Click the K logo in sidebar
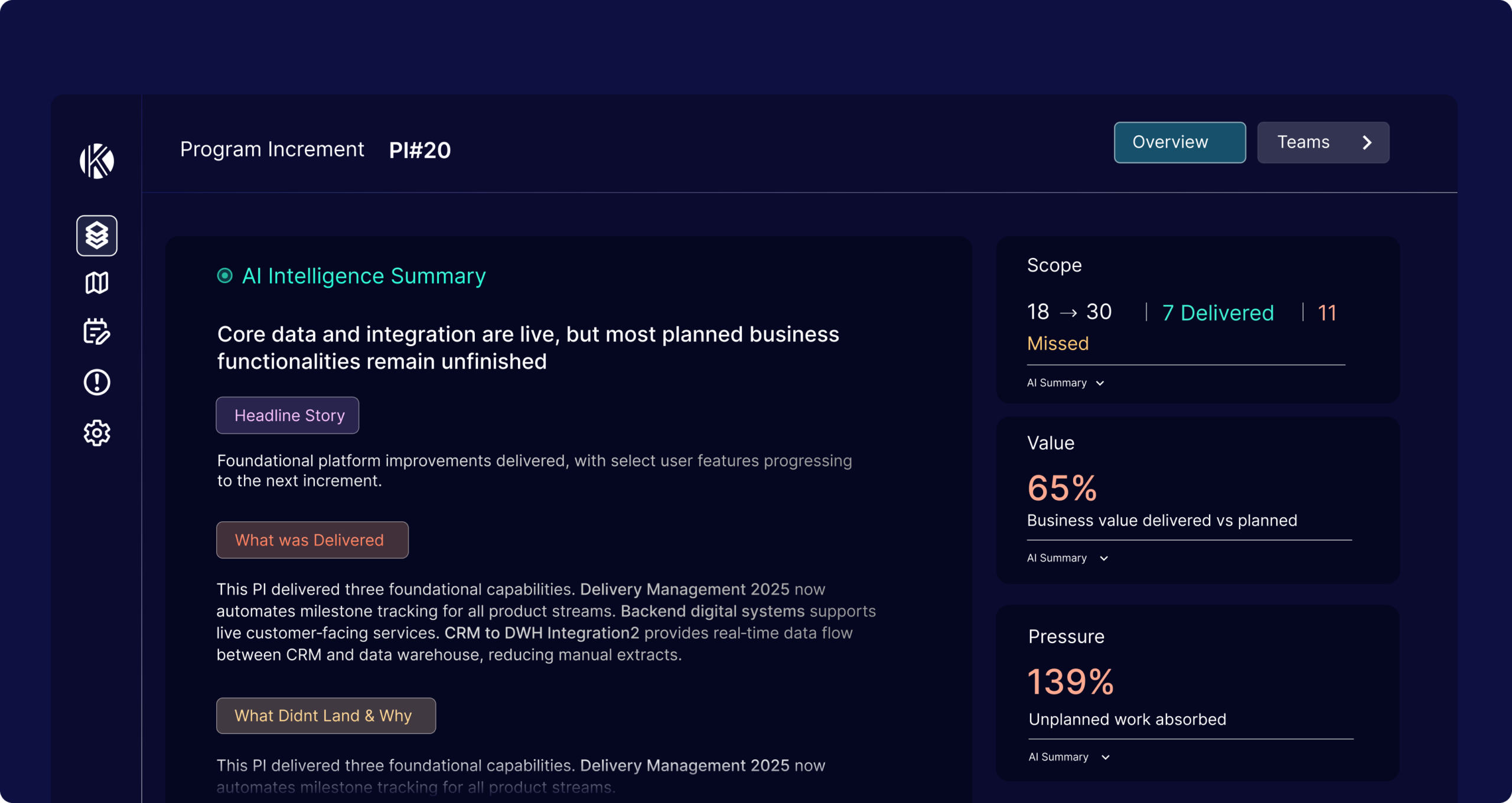Screen dimensions: 1512x803 coord(97,161)
